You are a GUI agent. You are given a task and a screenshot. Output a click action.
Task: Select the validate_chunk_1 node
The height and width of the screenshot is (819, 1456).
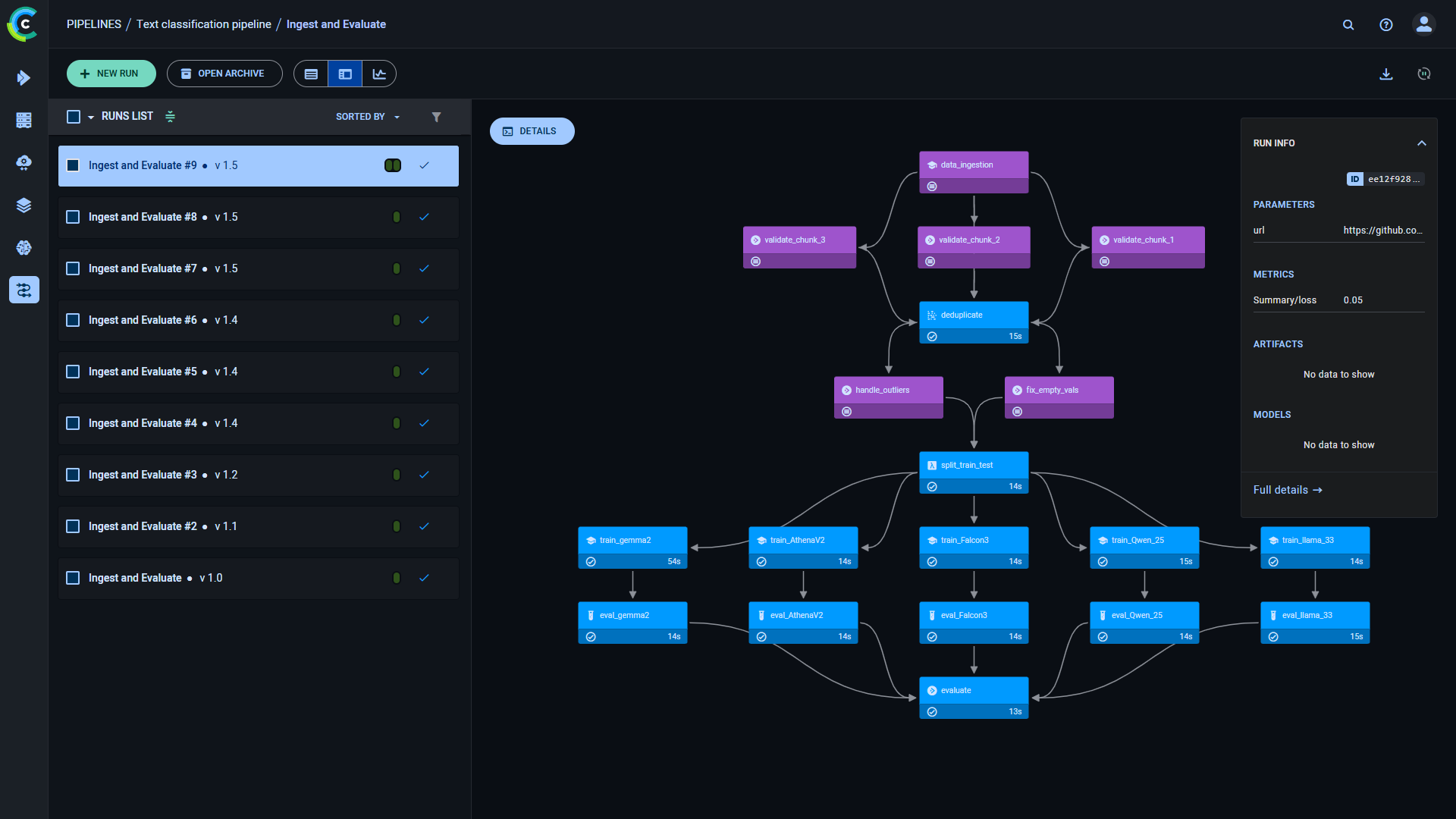pyautogui.click(x=1148, y=247)
